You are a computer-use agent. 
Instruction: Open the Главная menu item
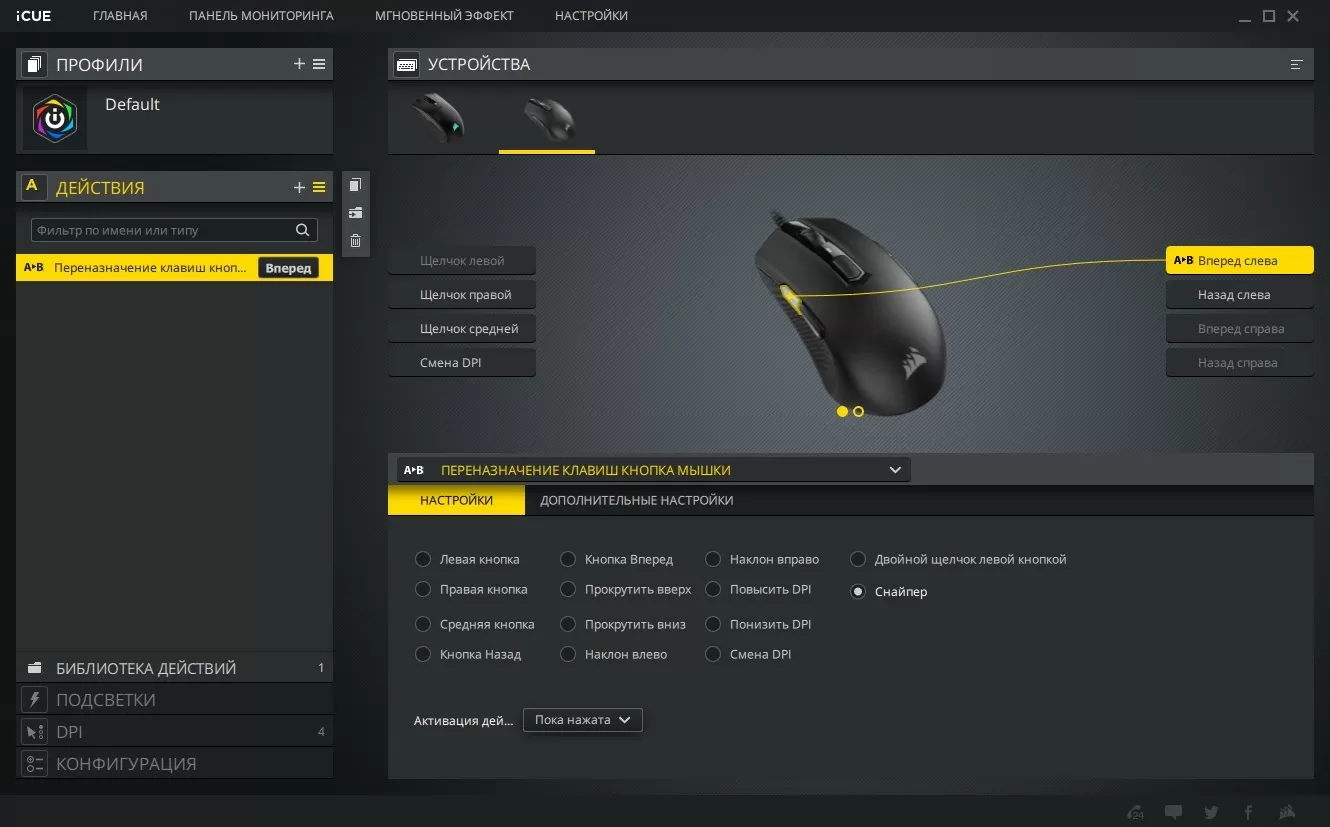click(x=120, y=16)
